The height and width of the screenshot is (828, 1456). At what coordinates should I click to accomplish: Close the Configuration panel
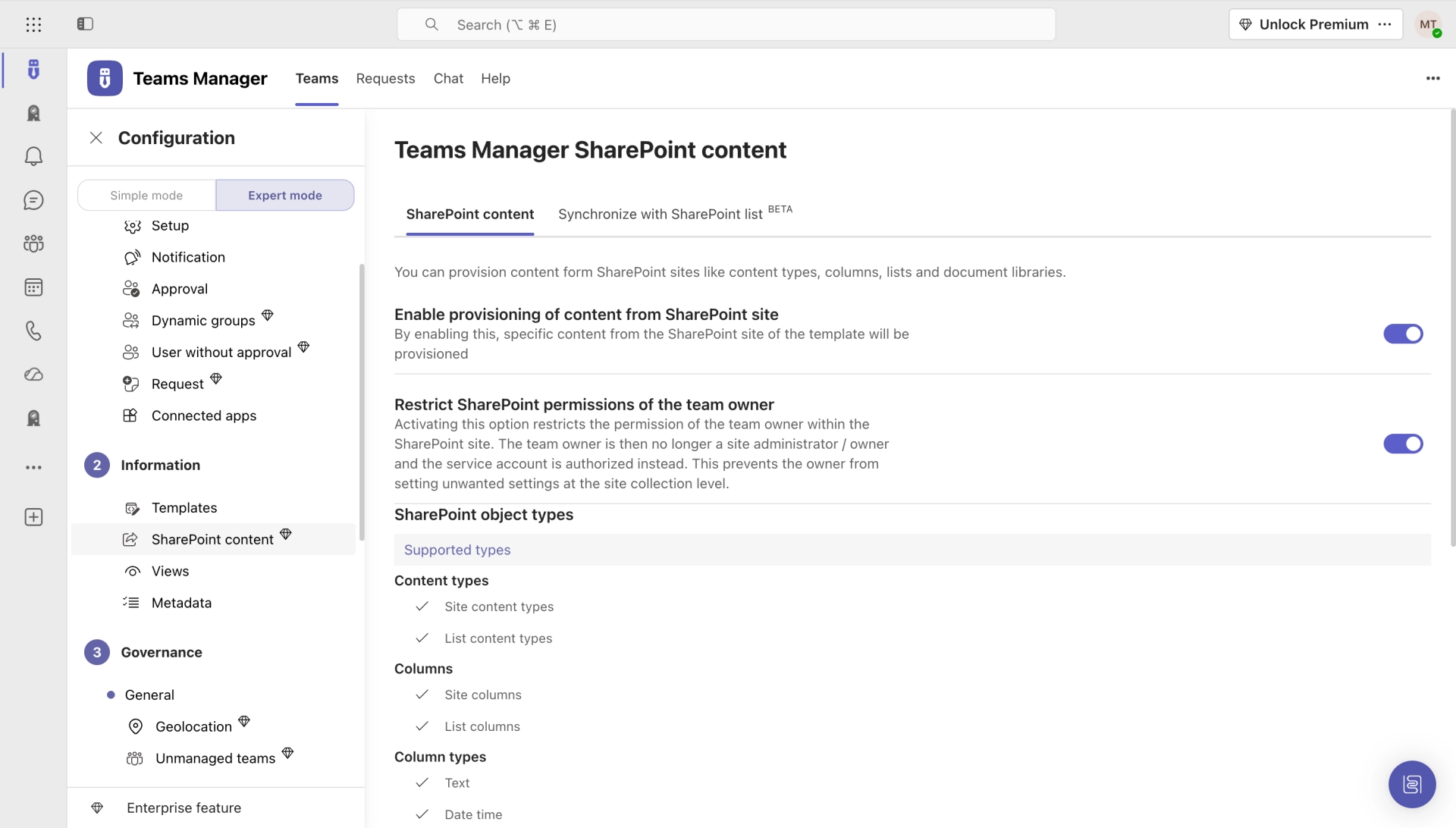(96, 138)
